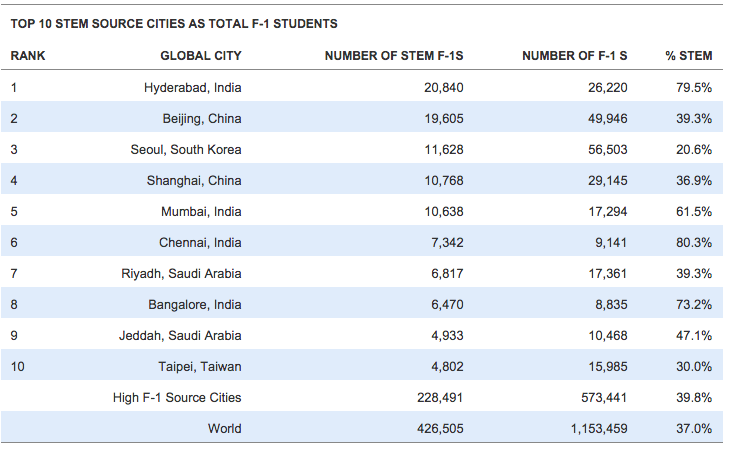Select the 30.0% cell

[694, 367]
